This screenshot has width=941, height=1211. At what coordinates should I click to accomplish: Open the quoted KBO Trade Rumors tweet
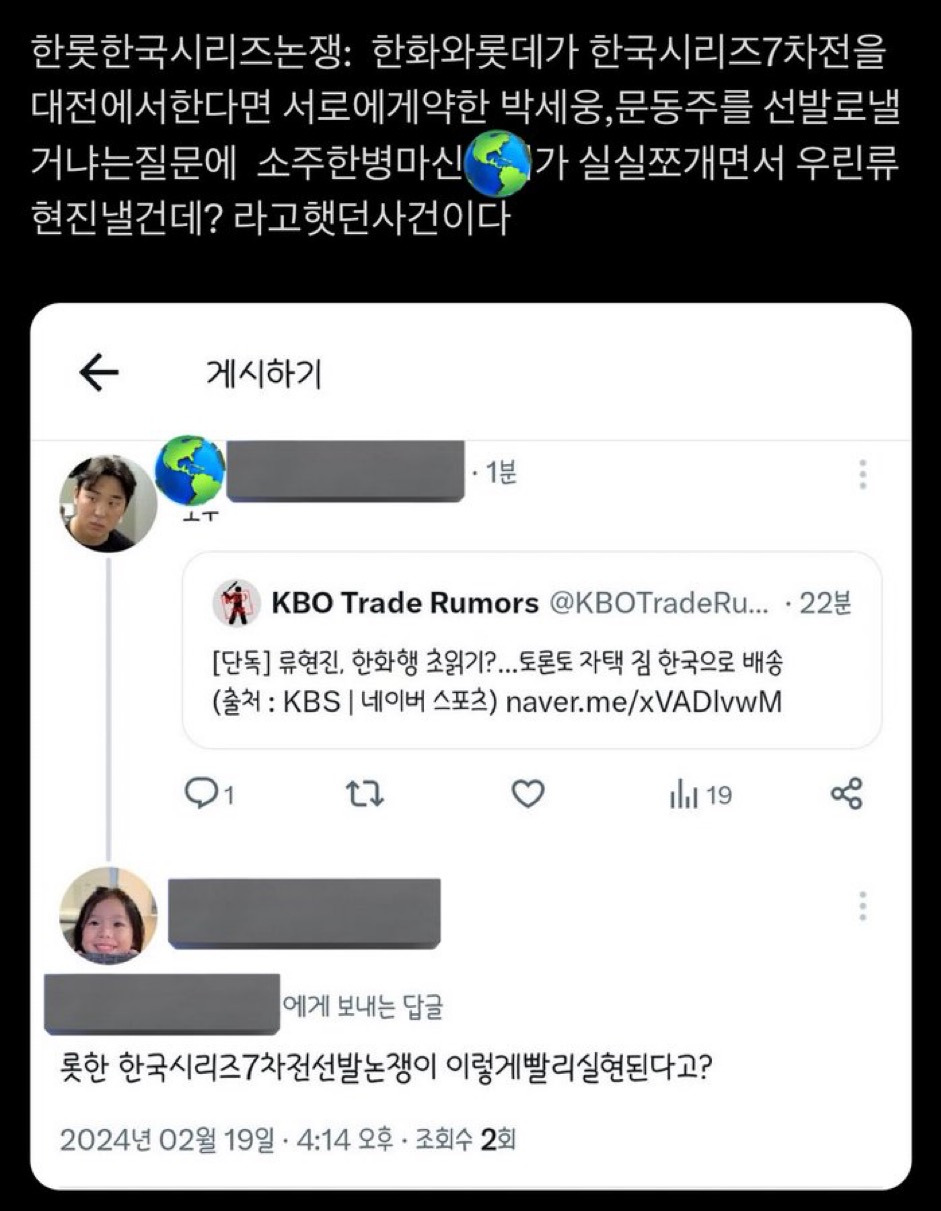click(532, 650)
